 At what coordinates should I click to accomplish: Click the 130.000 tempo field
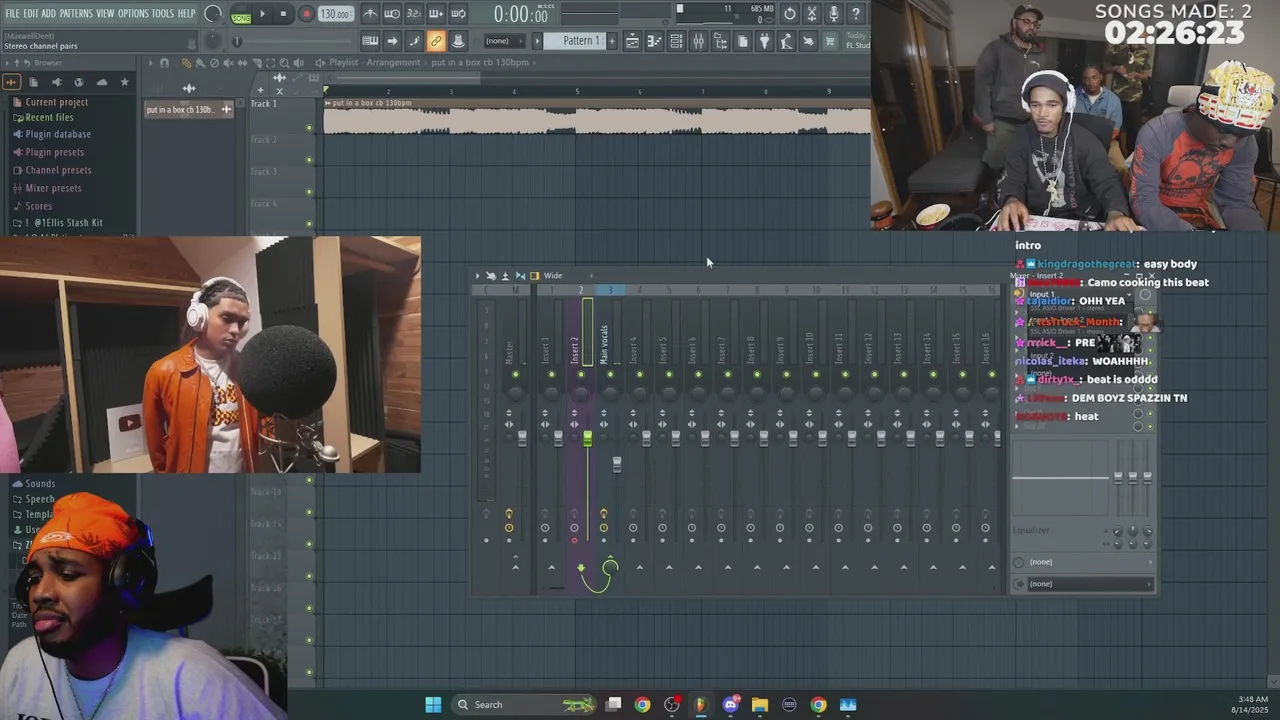point(335,14)
